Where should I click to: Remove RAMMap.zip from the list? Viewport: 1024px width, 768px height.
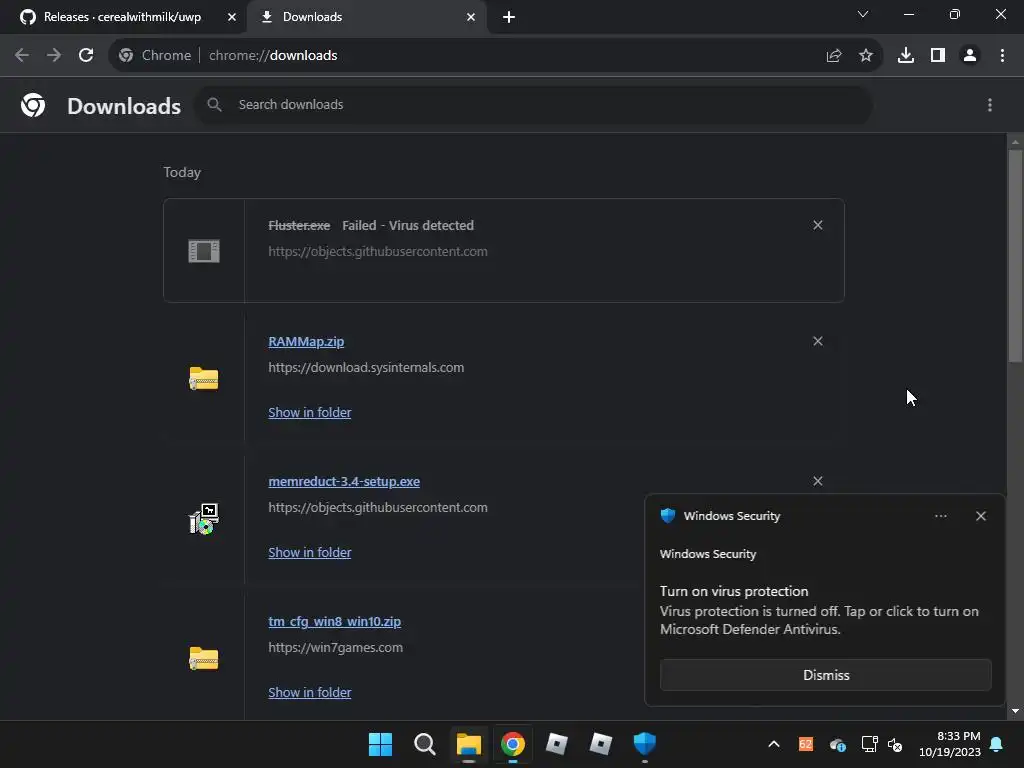[x=818, y=342]
